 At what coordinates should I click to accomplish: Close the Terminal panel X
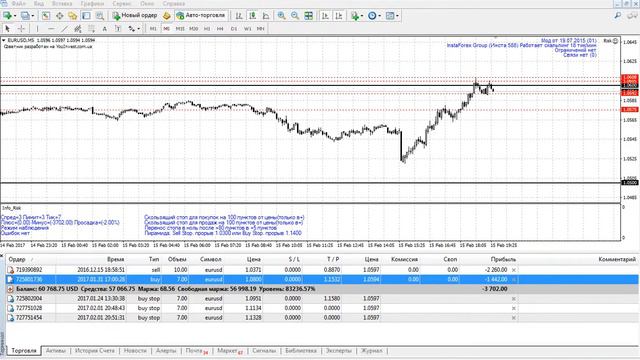coord(2,255)
